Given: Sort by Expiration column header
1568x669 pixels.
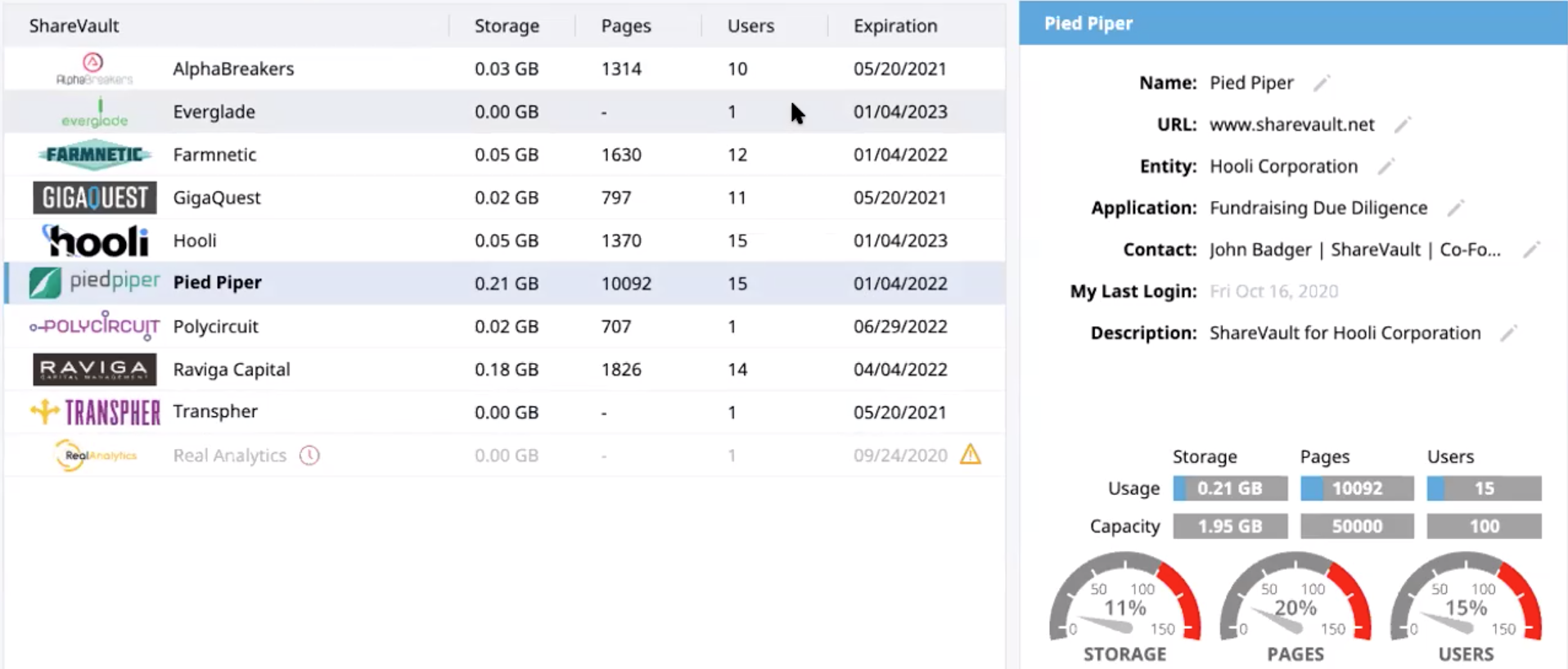Looking at the screenshot, I should (895, 25).
